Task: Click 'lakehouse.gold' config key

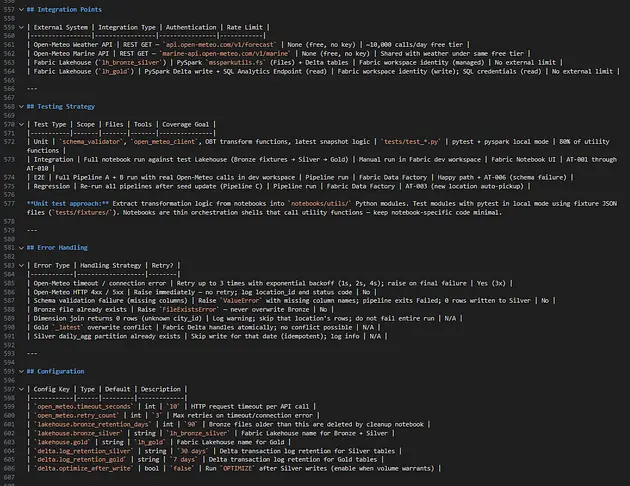Action: 63,442
